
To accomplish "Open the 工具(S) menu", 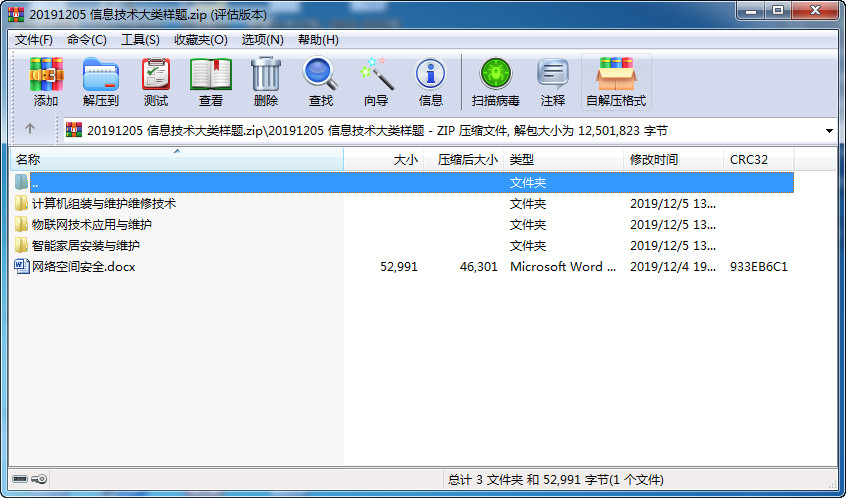I will click(140, 40).
